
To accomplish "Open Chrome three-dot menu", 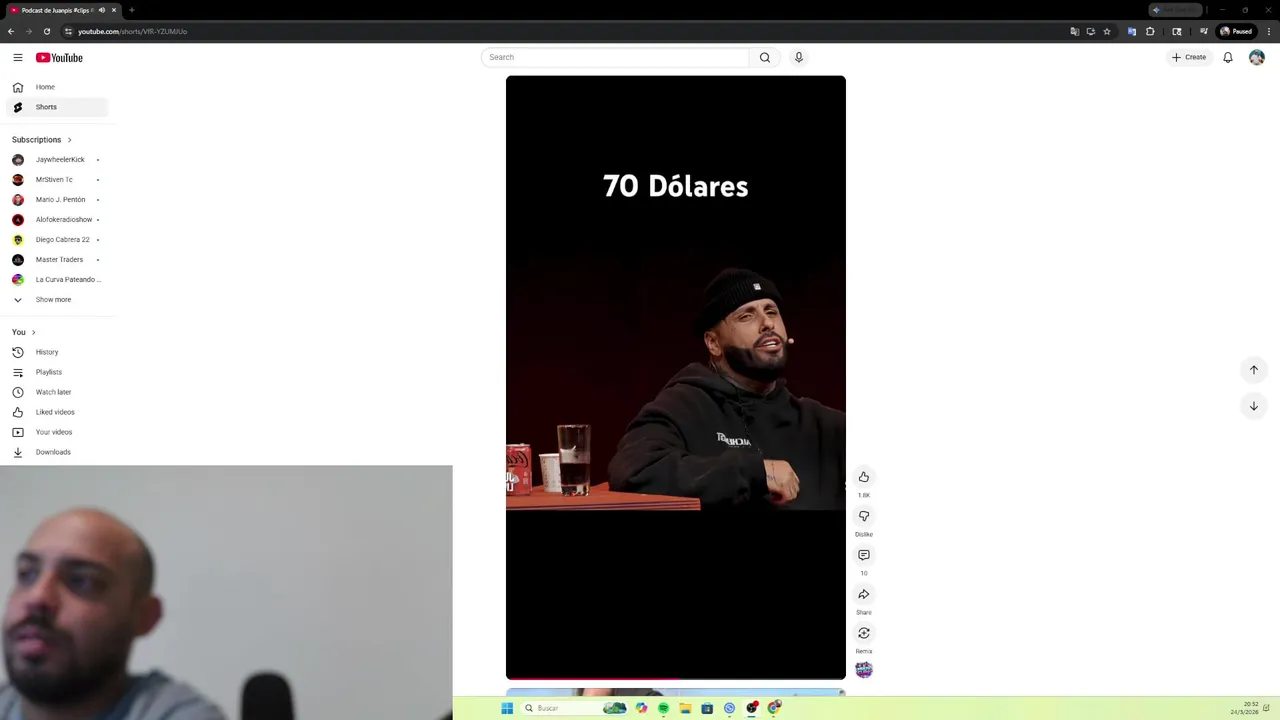I will [x=1269, y=31].
